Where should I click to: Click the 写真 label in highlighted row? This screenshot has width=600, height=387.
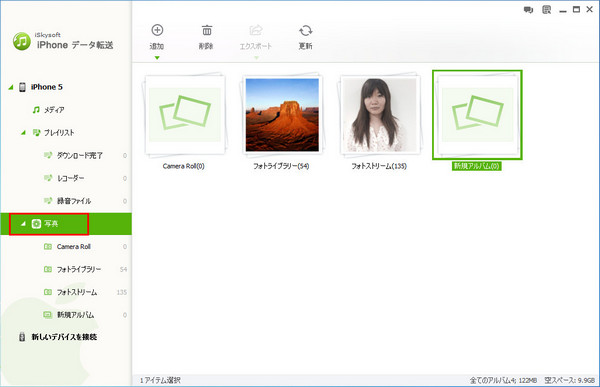[x=51, y=224]
